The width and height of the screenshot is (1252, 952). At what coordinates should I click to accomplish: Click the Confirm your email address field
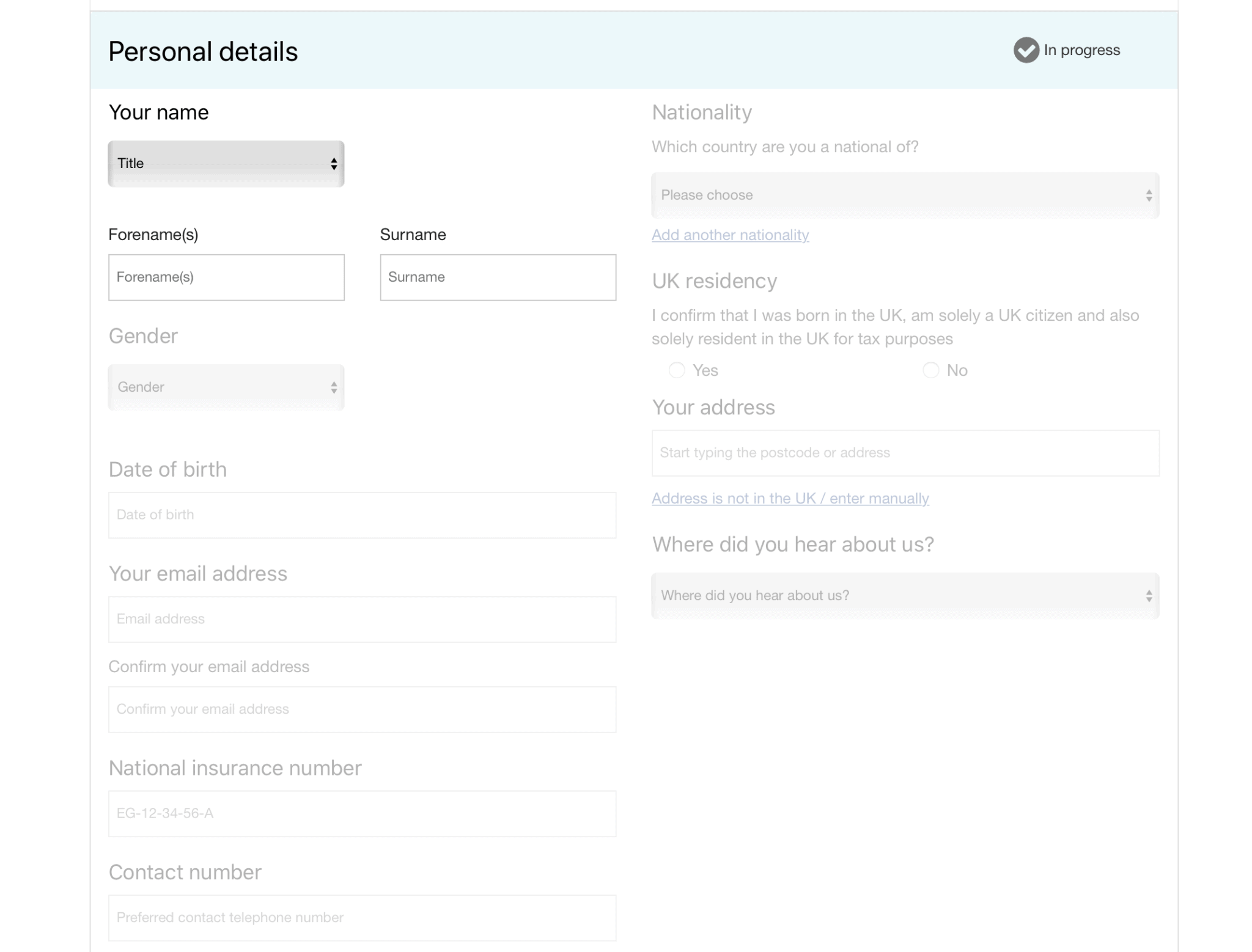362,709
